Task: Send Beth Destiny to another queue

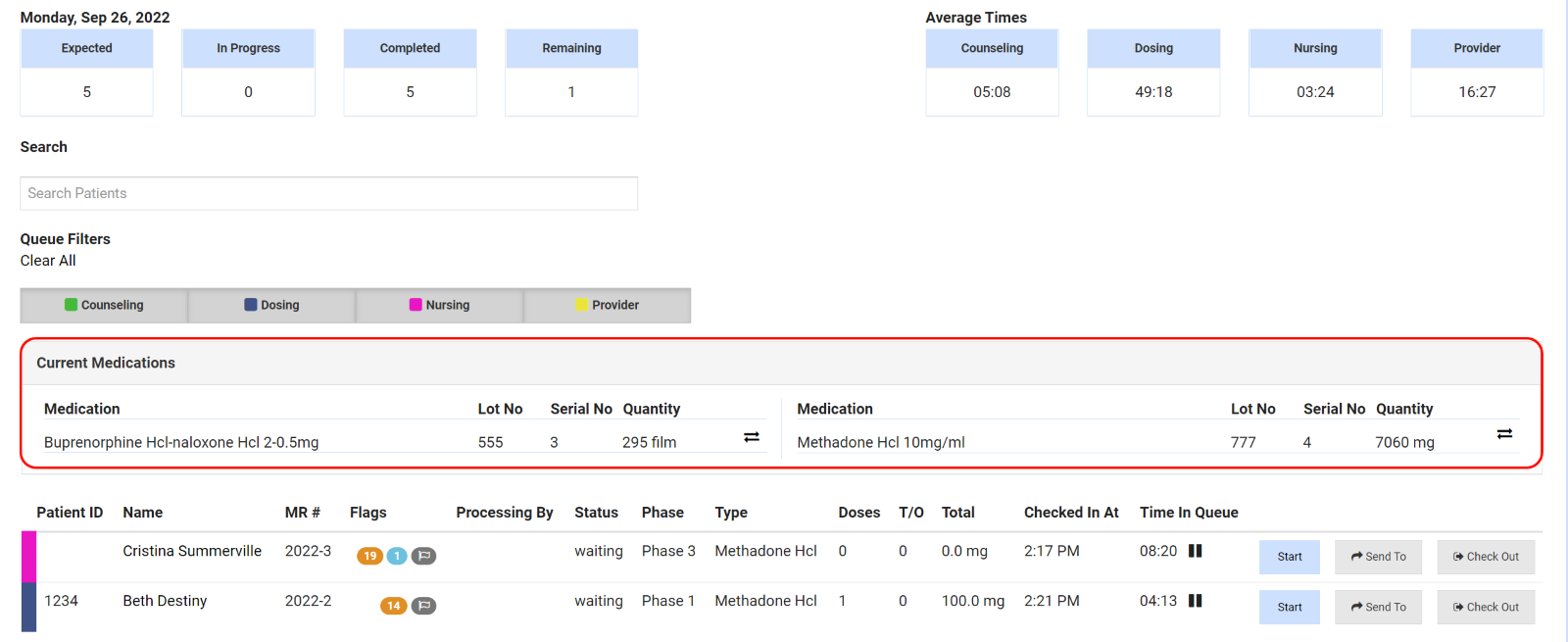Action: point(1378,607)
